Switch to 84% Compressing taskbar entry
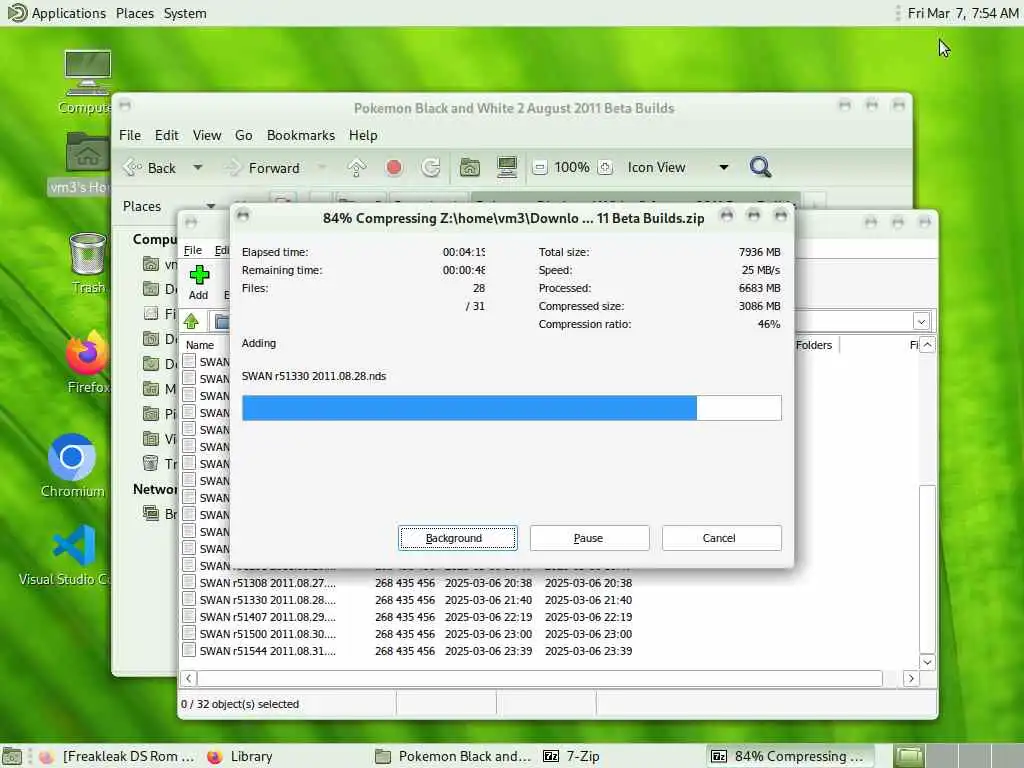This screenshot has height=768, width=1024. tap(788, 756)
